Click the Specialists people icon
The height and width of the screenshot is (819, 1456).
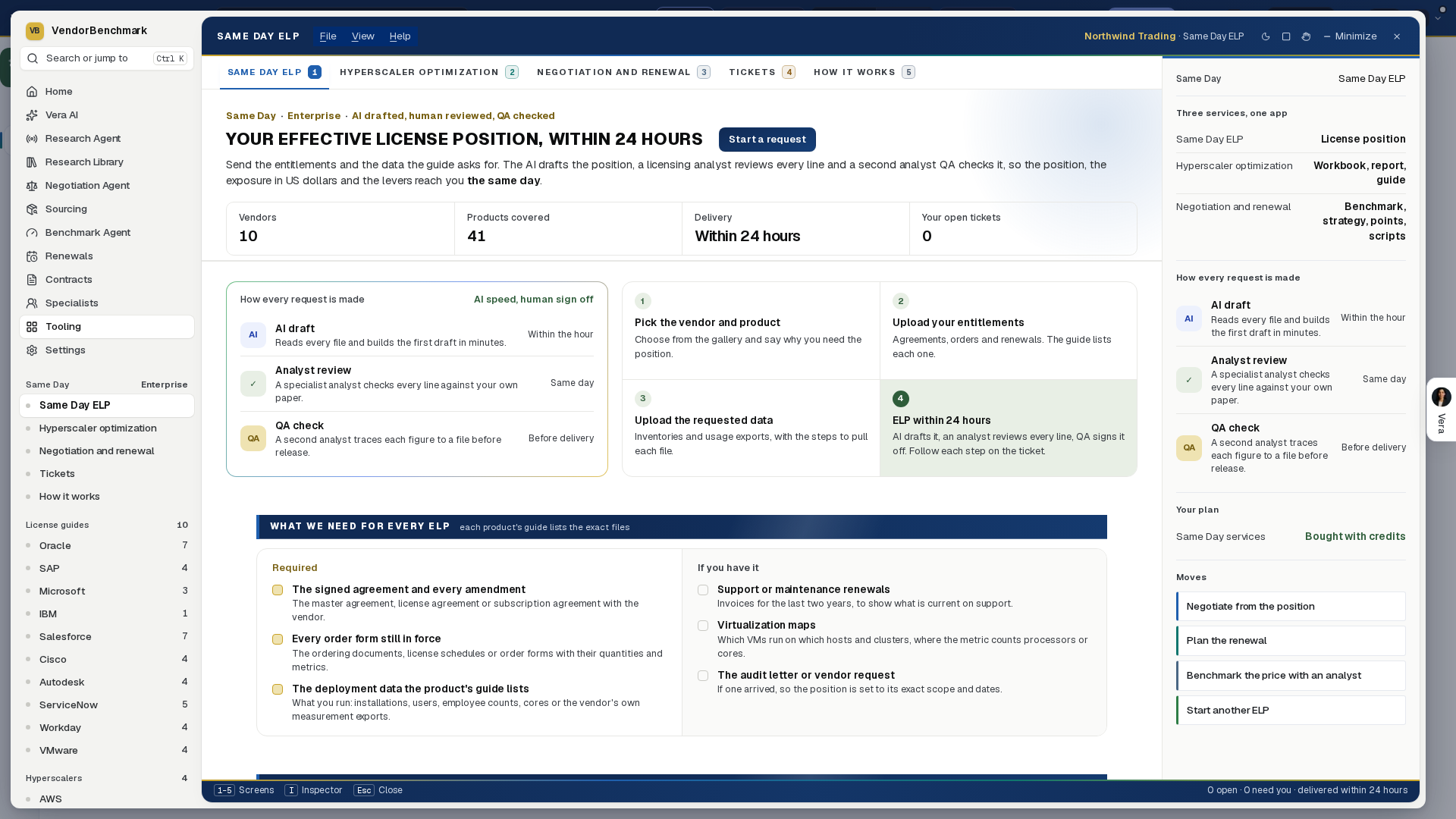(32, 303)
